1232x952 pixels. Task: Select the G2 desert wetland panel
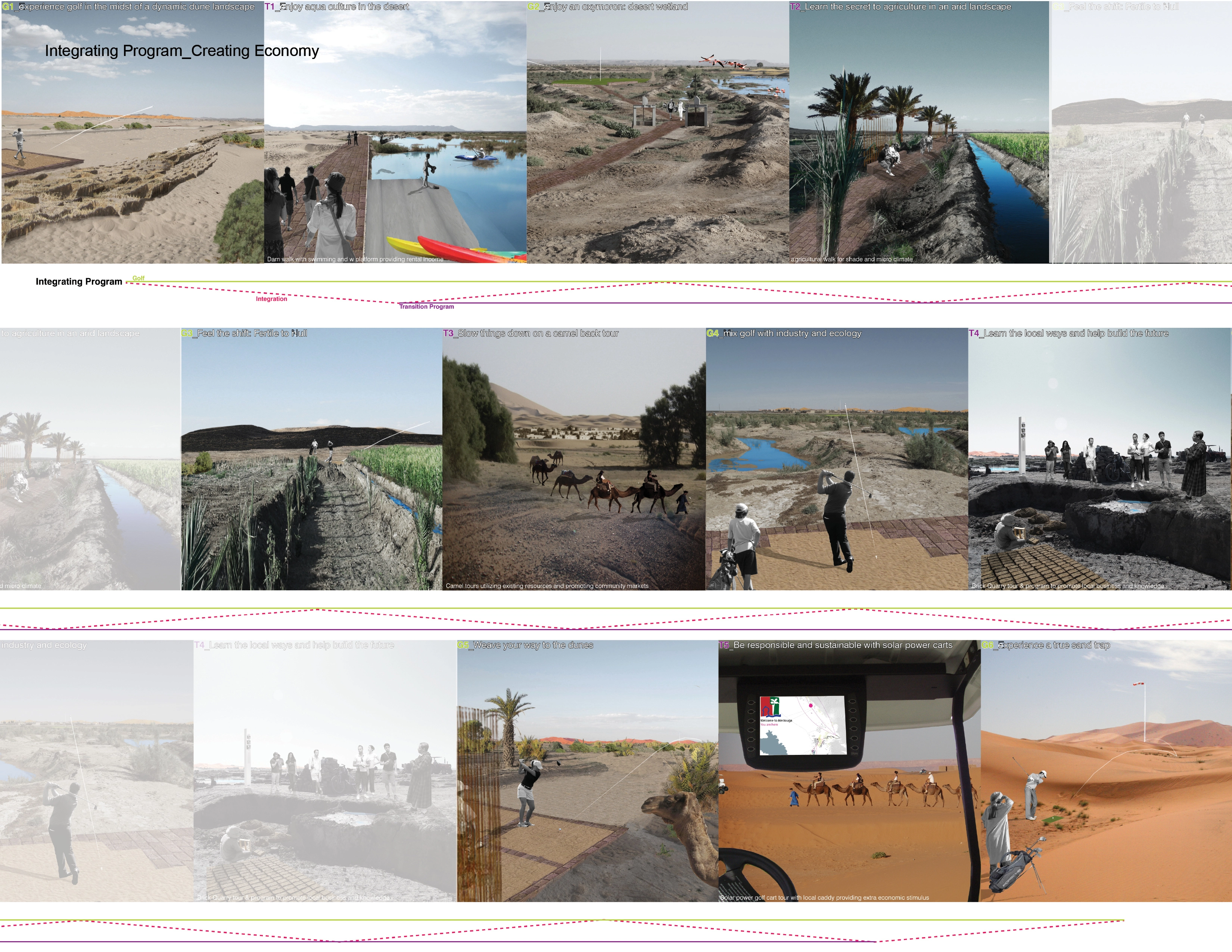point(658,133)
